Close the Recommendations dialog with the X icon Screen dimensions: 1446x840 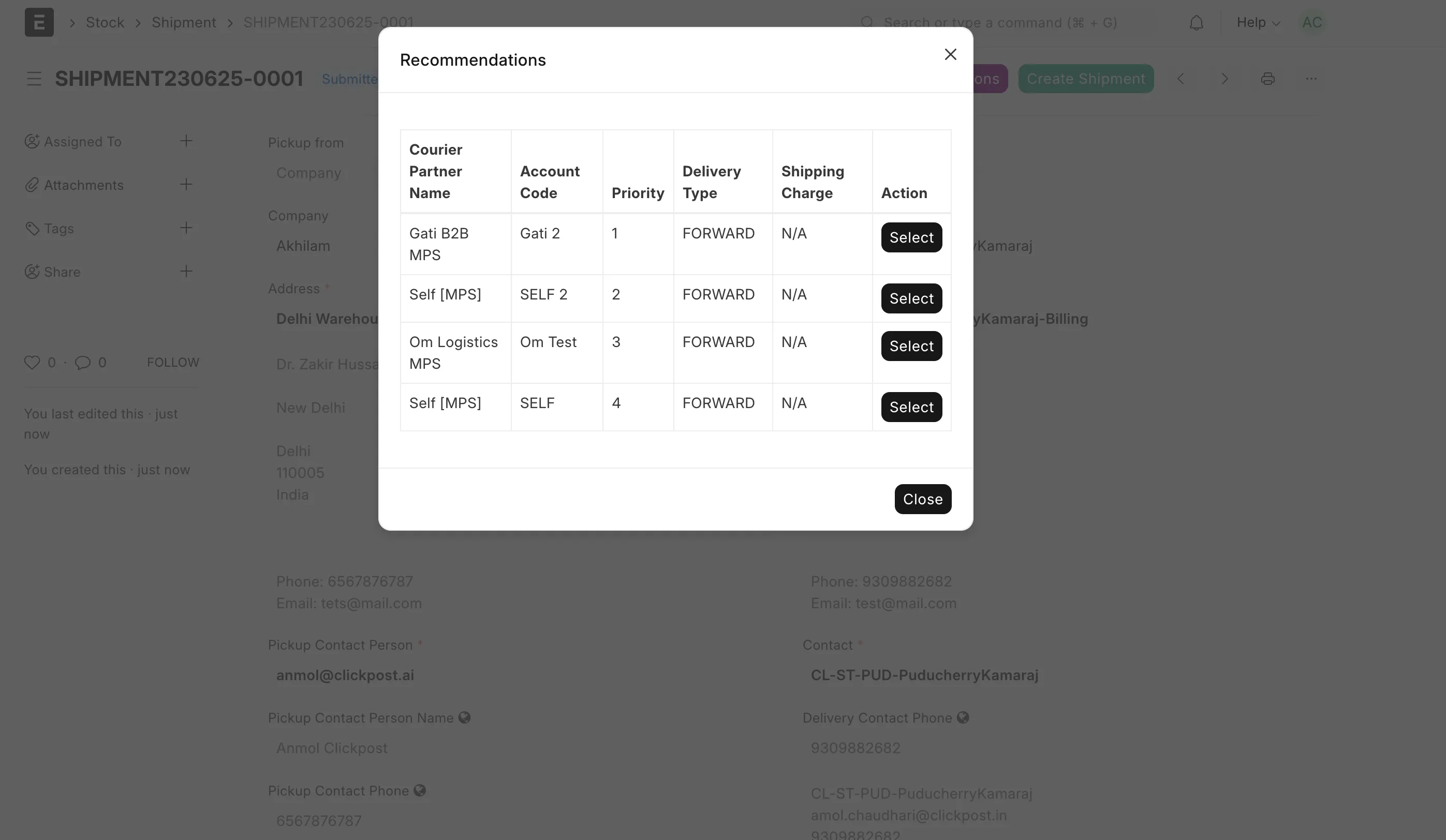[x=950, y=54]
